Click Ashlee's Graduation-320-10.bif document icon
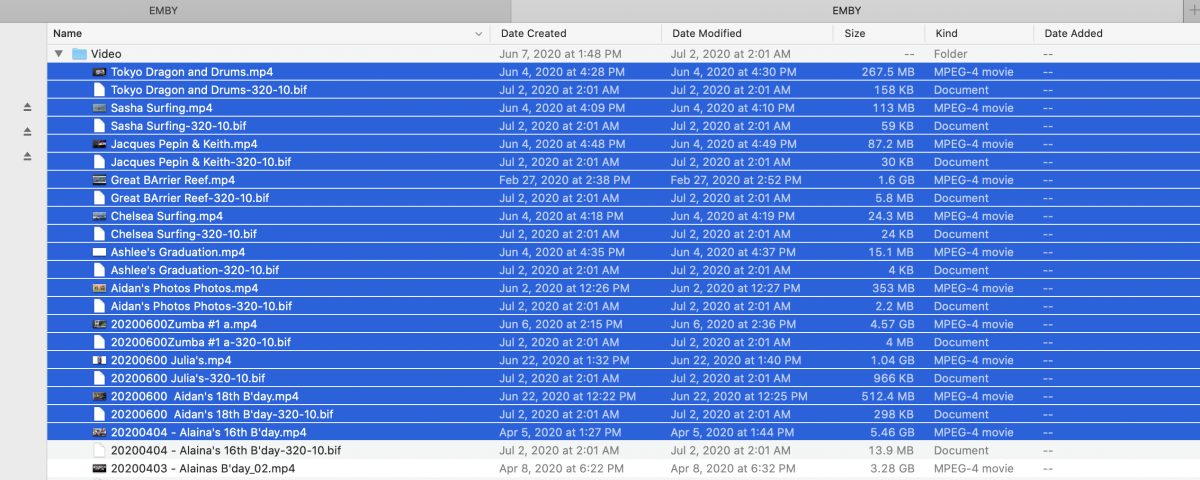1200x480 pixels. click(99, 270)
